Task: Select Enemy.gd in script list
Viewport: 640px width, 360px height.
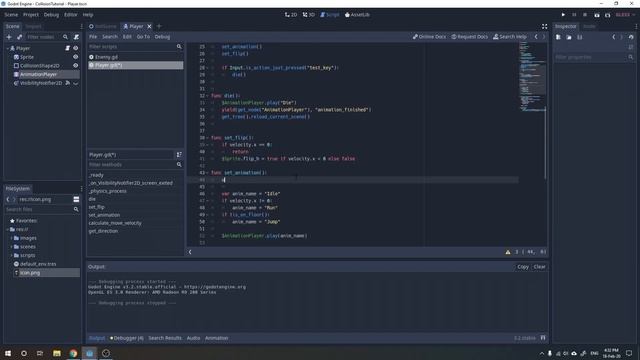Action: click(x=135, y=57)
